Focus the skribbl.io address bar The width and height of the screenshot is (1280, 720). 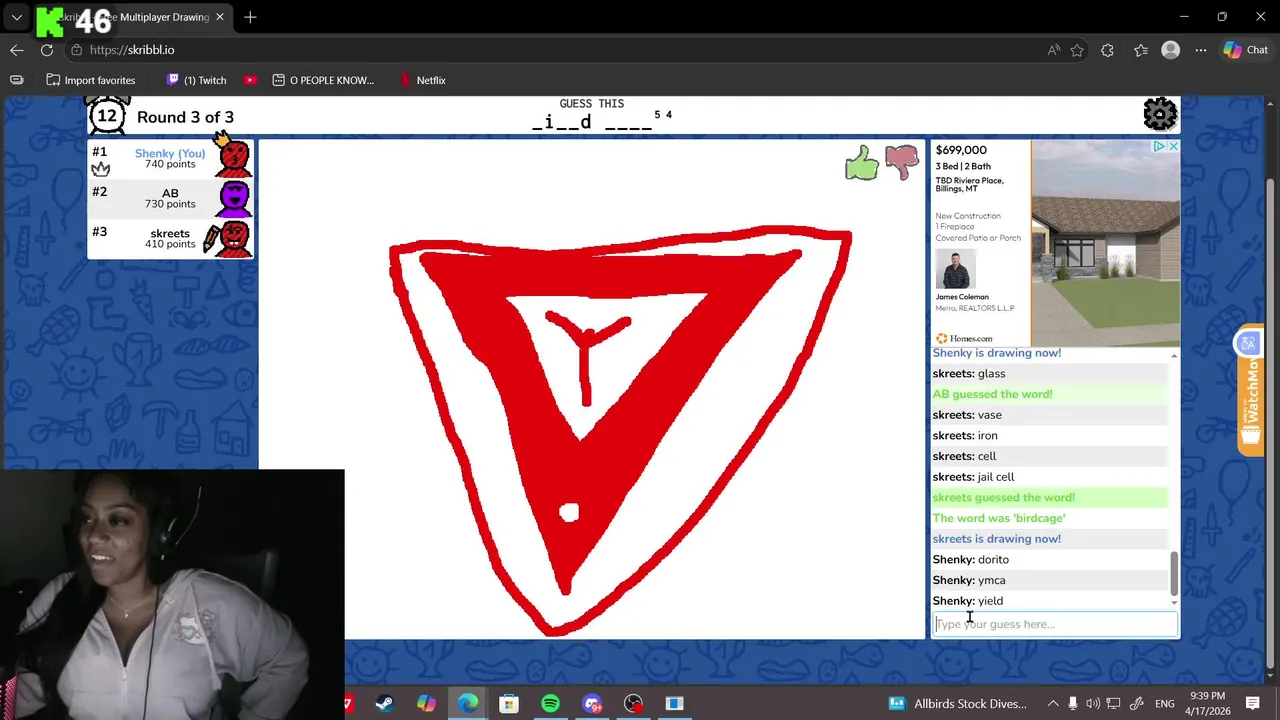(550, 50)
